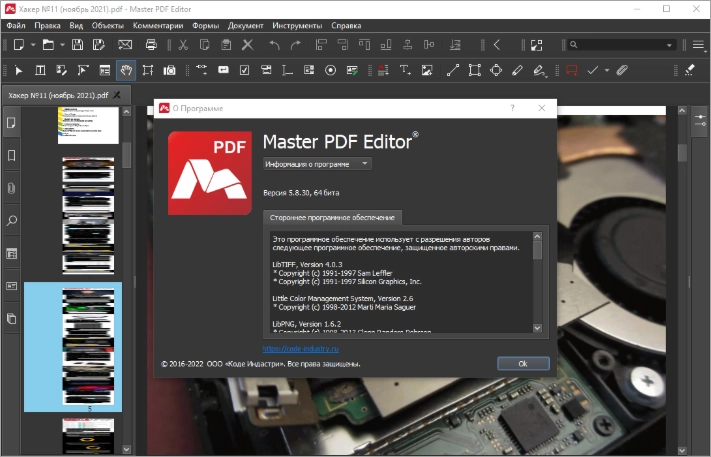711x457 pixels.
Task: Click the LibTIFF, Version 4.0.3 line
Action: 307,264
